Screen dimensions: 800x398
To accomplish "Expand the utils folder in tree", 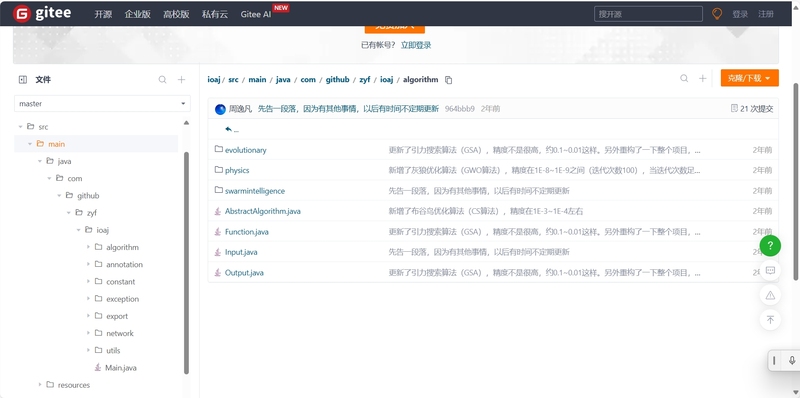I will point(88,351).
